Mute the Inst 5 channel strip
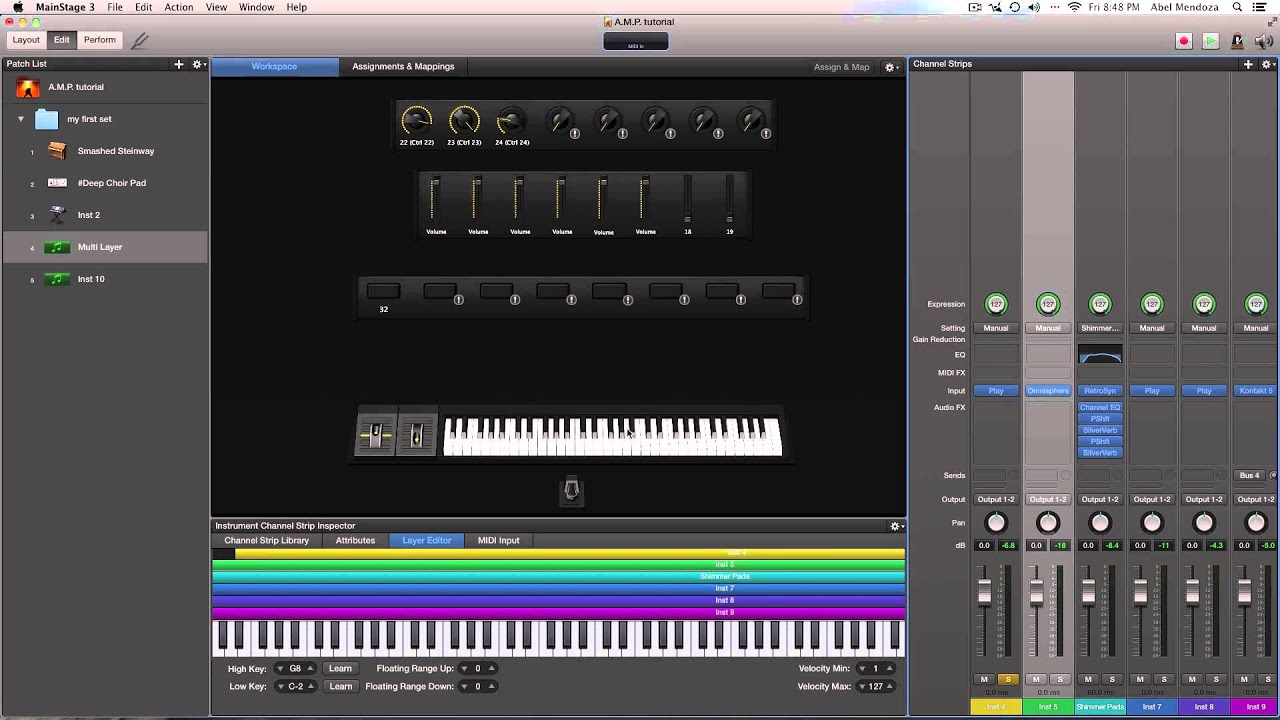The width and height of the screenshot is (1280, 720). click(x=1036, y=680)
